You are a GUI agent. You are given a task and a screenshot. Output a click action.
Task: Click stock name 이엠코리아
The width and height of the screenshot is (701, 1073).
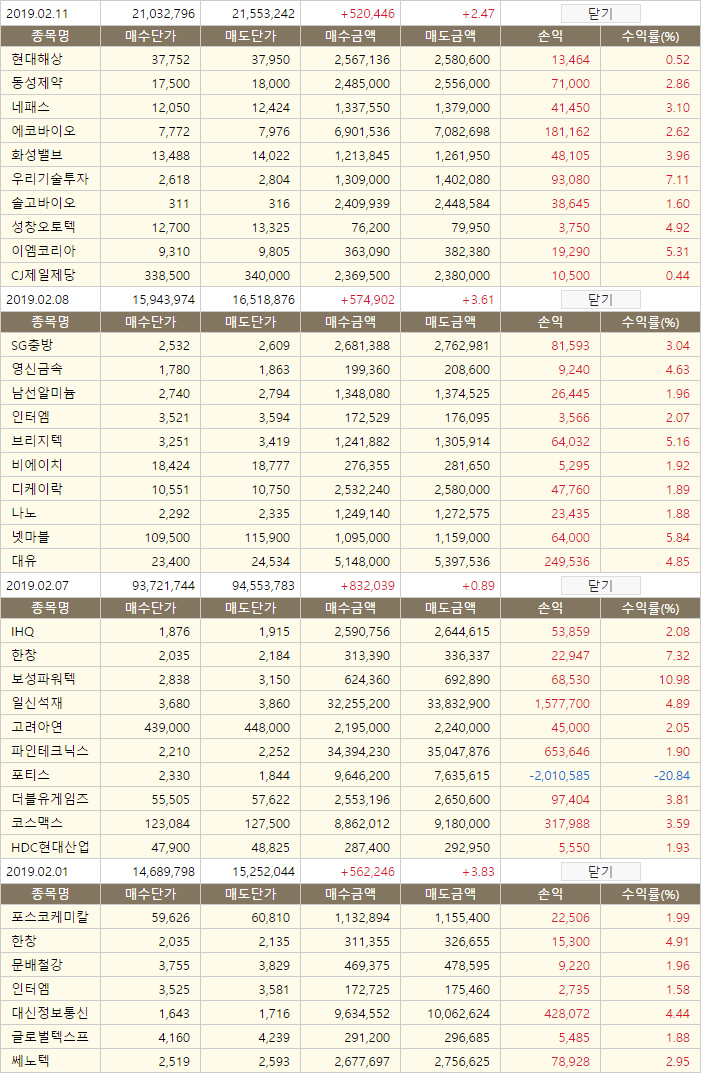coord(43,251)
